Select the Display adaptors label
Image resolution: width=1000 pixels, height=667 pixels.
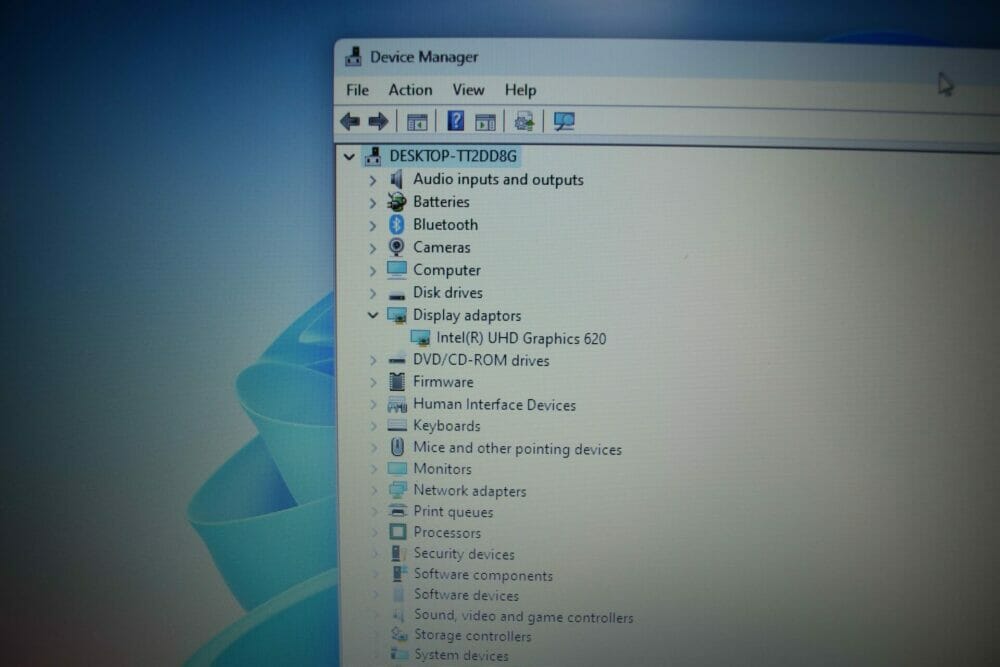click(x=467, y=315)
